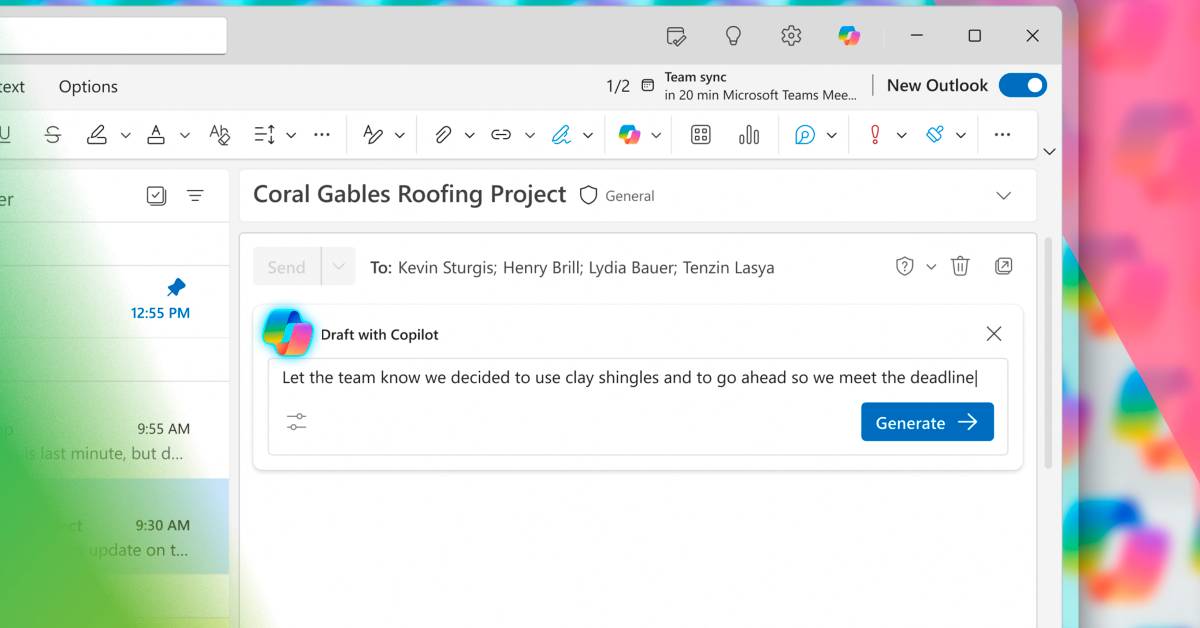Pop out the draft into new window
The image size is (1200, 628).
(1004, 266)
